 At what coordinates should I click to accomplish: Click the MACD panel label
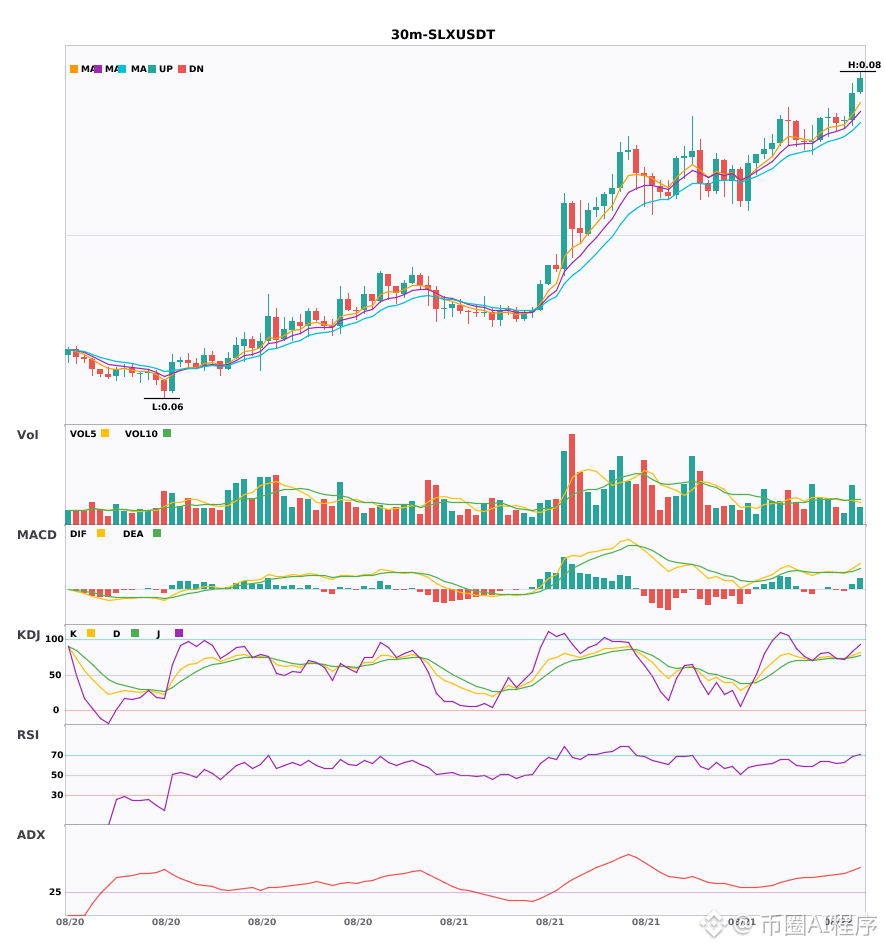(36, 535)
